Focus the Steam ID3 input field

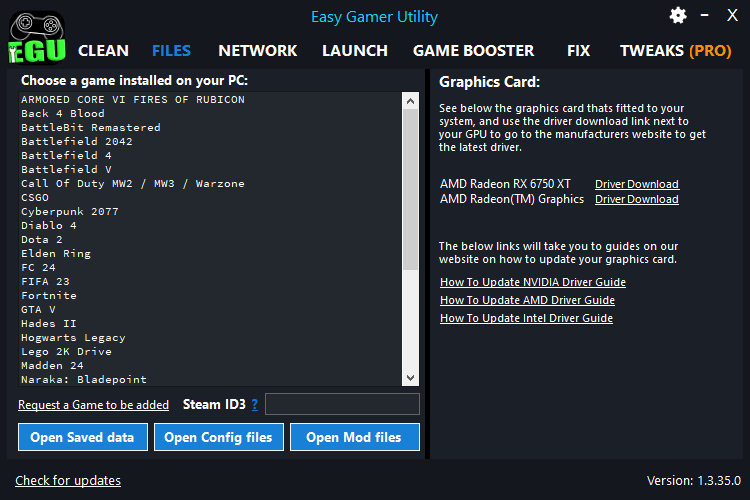click(342, 404)
